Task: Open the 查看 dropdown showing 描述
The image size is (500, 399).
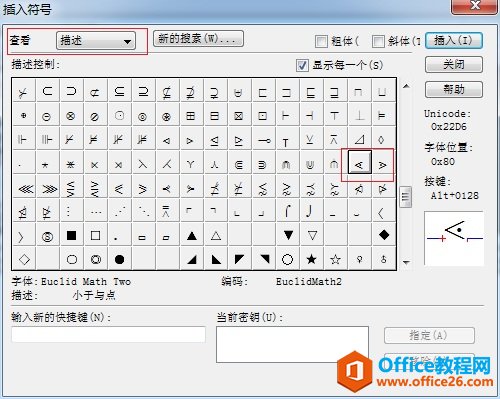Action: coord(96,41)
